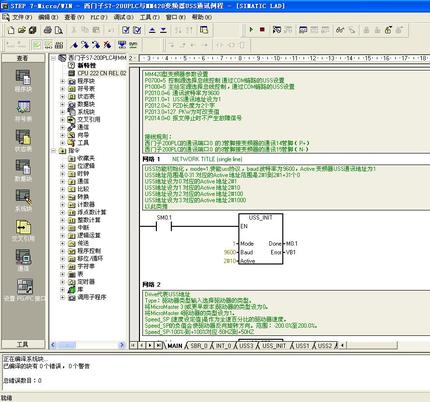Open the 查看(V) menu
This screenshot has height=402, width=430.
coord(74,17)
